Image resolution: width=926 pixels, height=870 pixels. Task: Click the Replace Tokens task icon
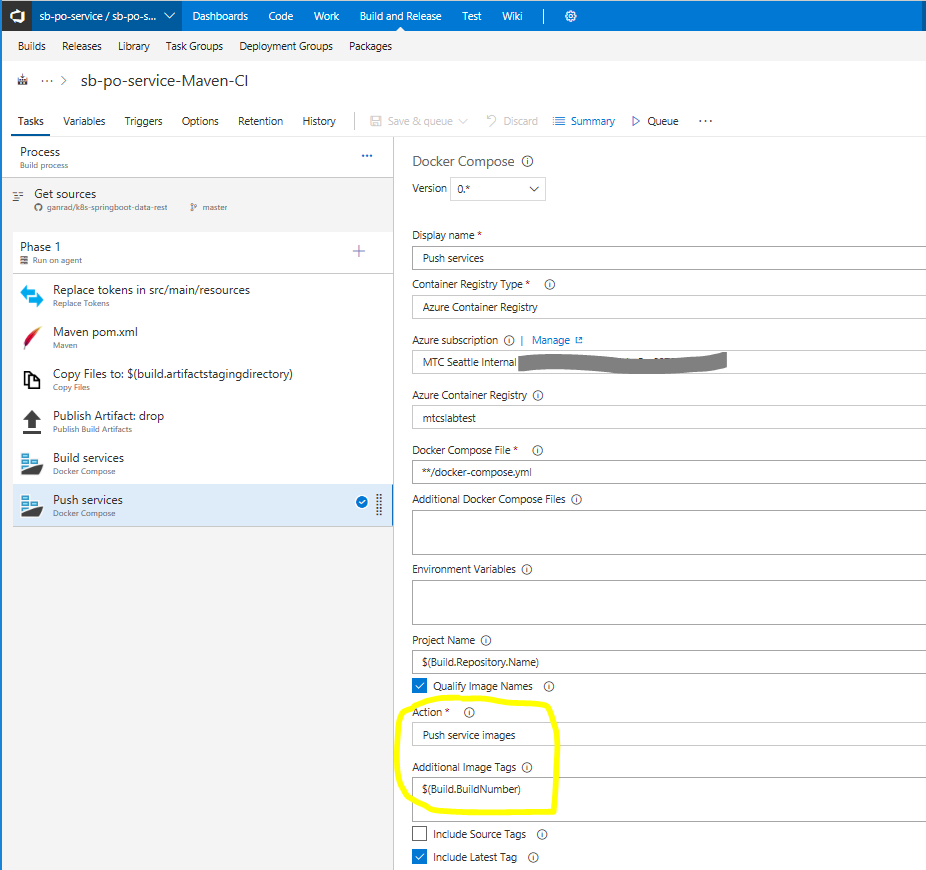pyautogui.click(x=32, y=296)
